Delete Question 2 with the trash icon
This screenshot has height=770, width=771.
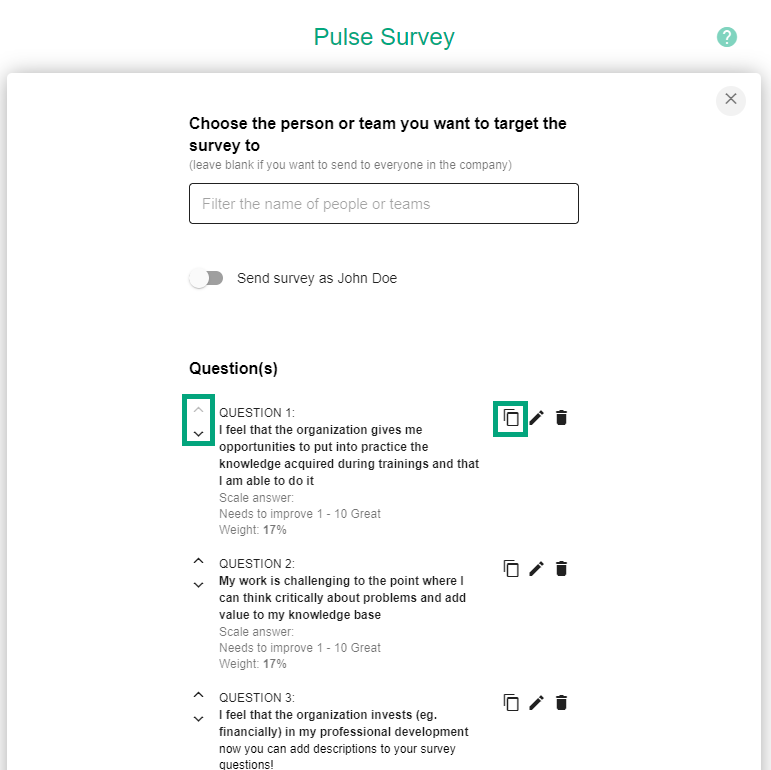[x=561, y=569]
